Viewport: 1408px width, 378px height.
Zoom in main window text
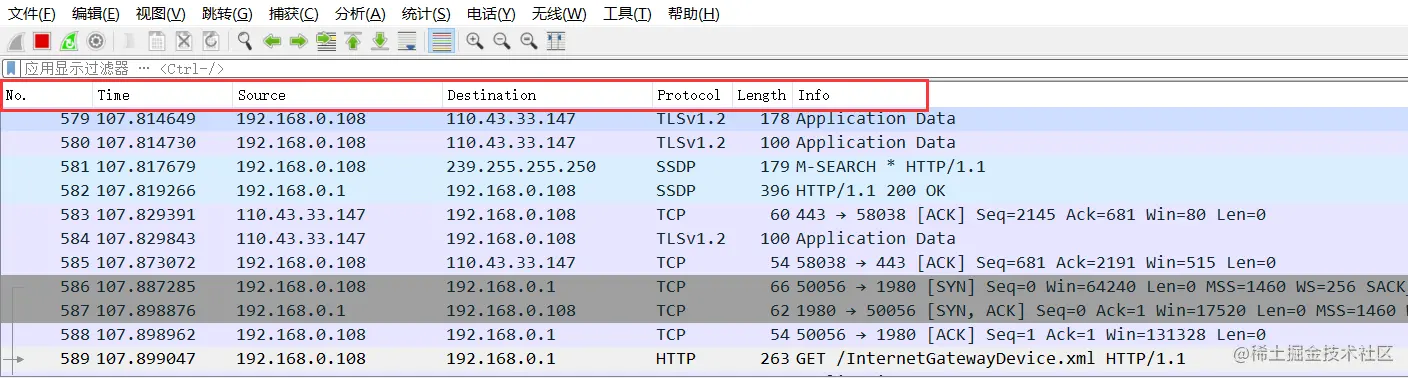(x=475, y=41)
